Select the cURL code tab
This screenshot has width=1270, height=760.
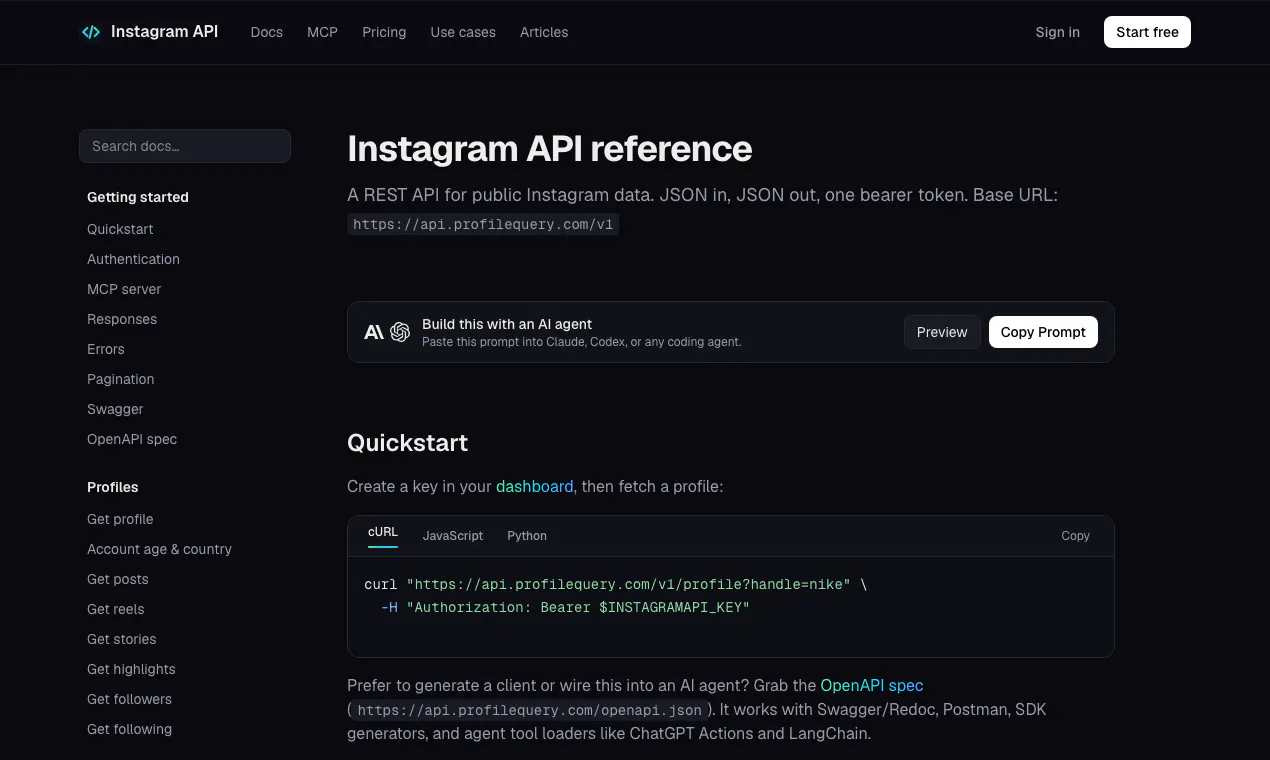(383, 533)
